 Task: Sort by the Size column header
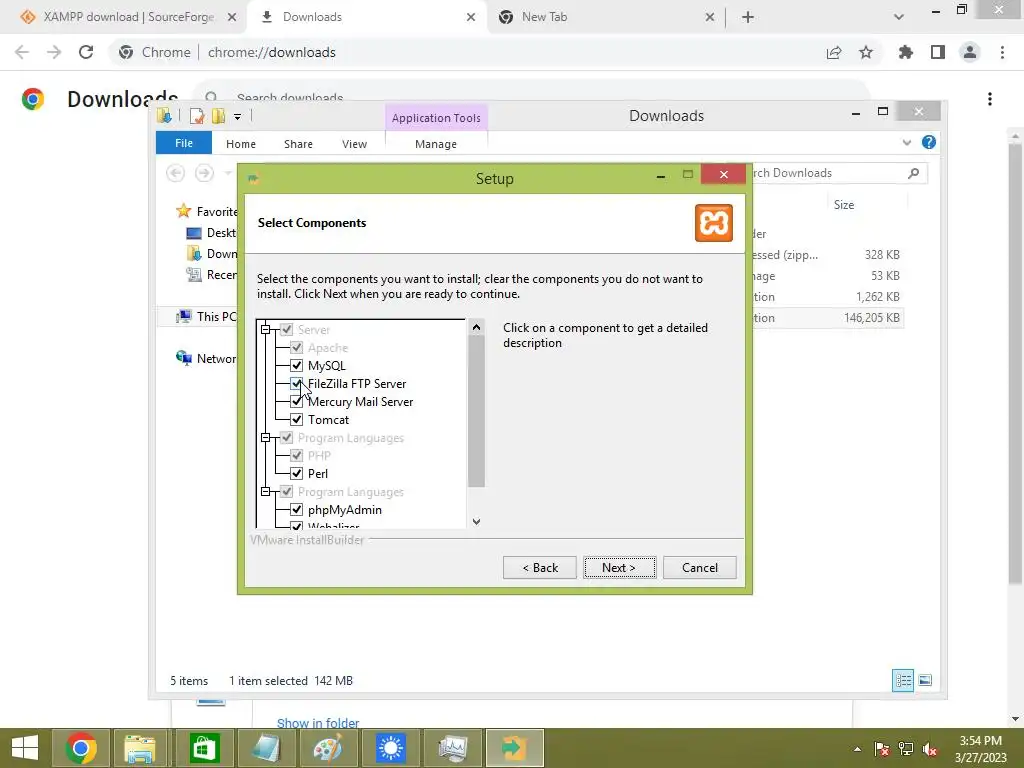[844, 204]
